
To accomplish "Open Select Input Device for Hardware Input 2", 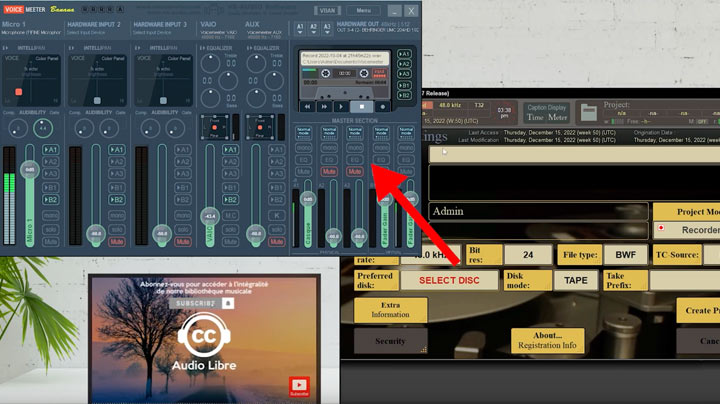I will [x=86, y=33].
